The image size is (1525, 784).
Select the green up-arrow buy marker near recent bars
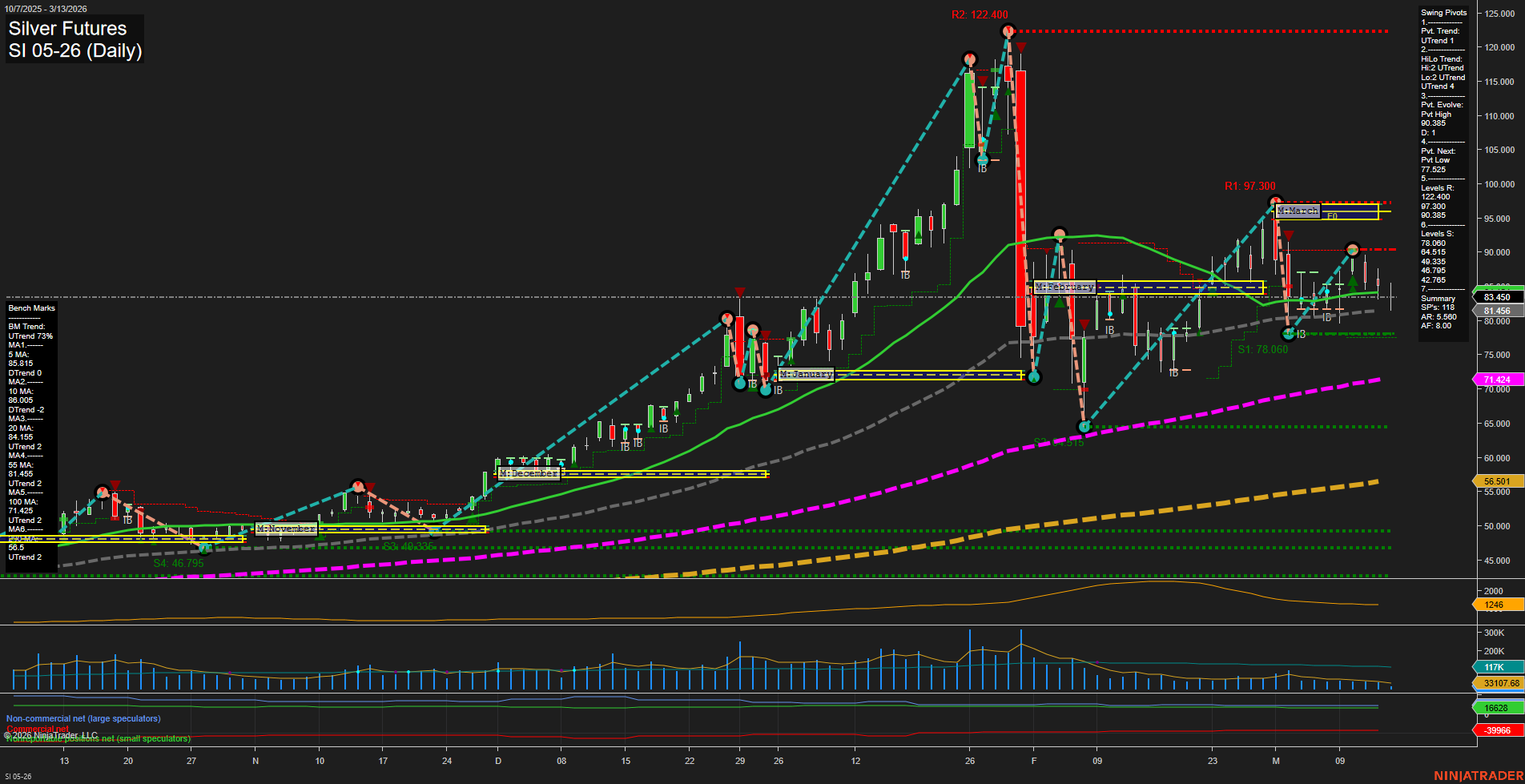pyautogui.click(x=1351, y=282)
